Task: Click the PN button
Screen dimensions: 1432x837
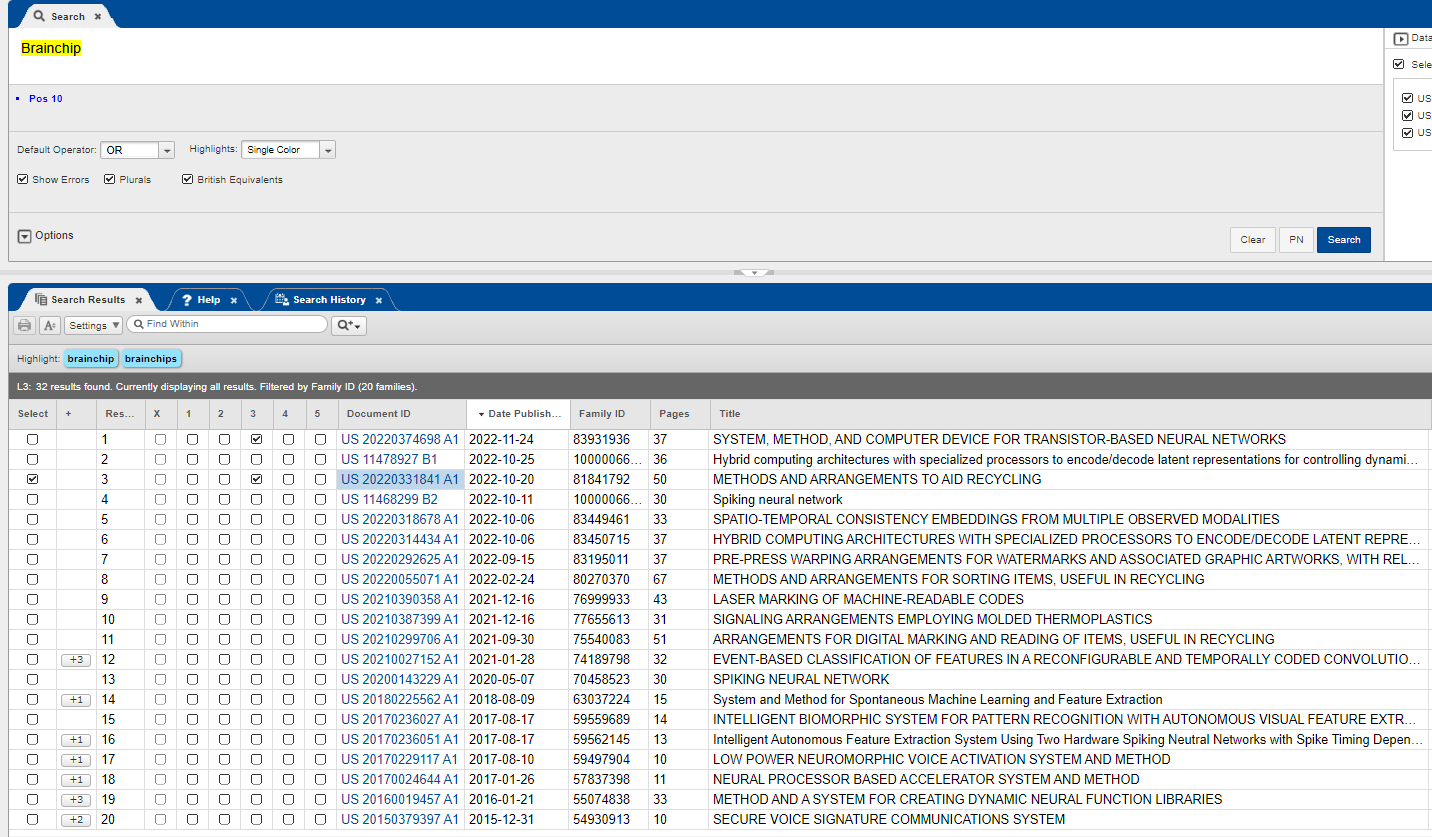Action: click(1296, 240)
